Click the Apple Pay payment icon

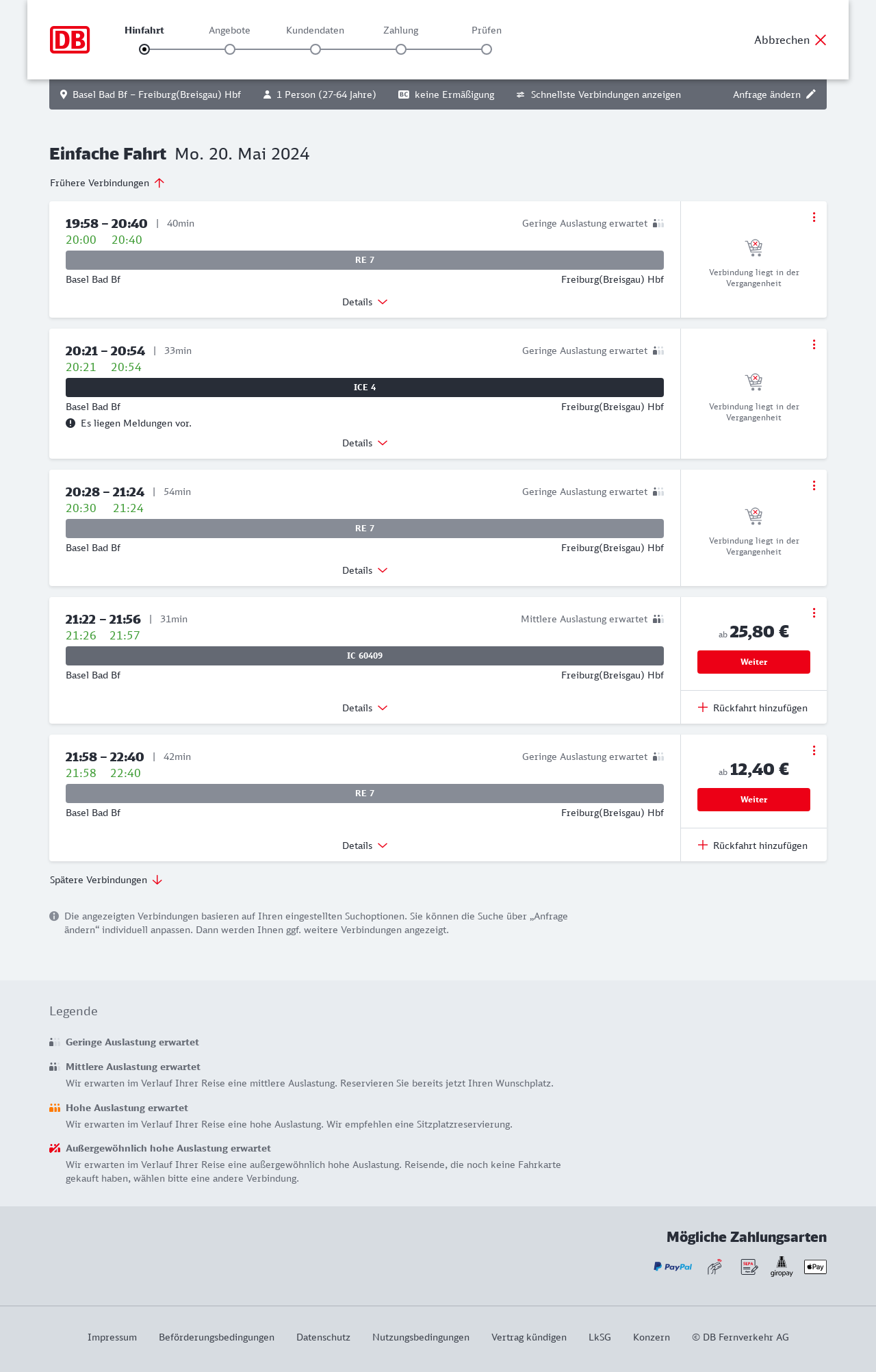815,1267
